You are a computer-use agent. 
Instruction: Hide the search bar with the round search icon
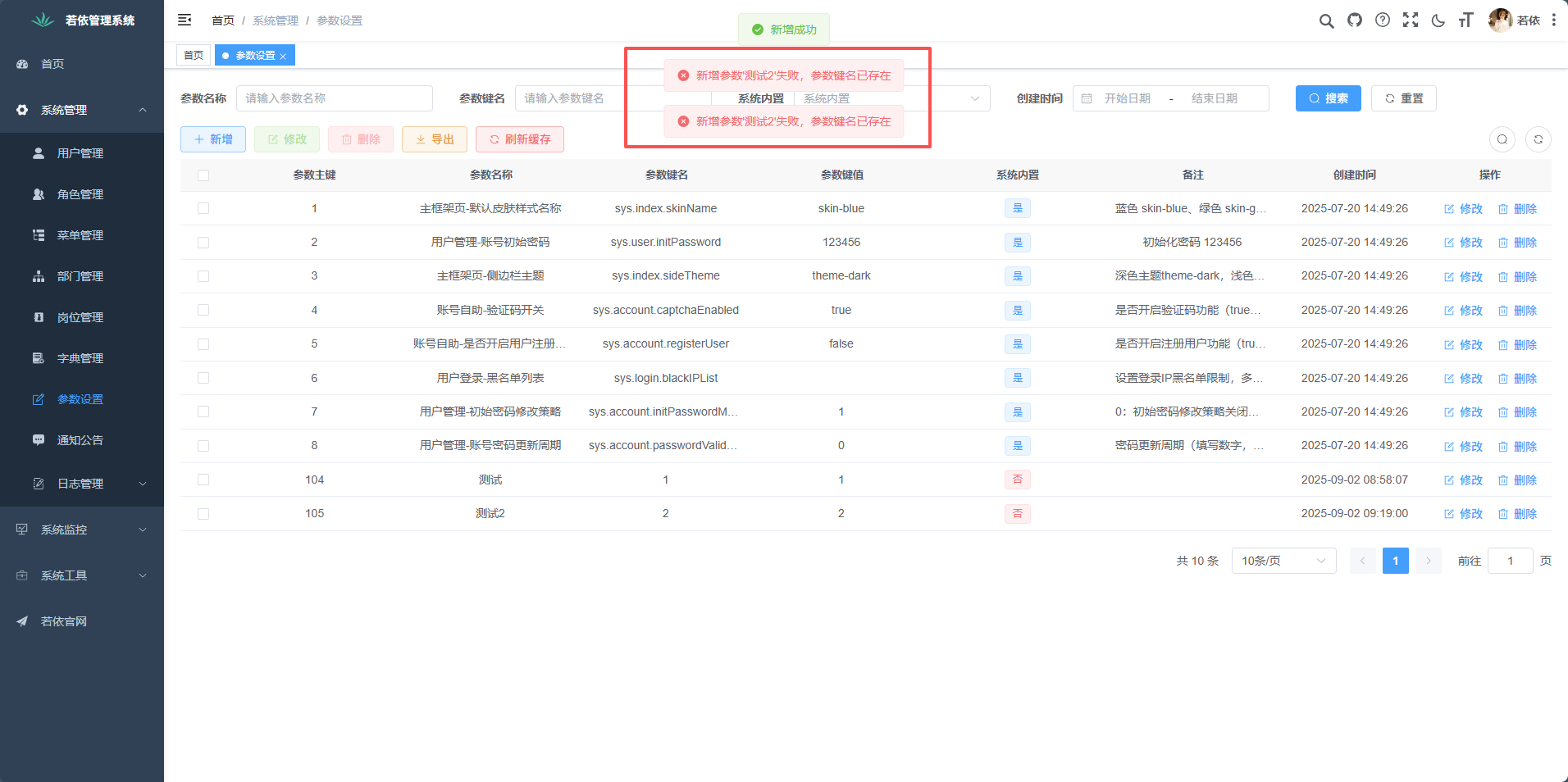1502,139
